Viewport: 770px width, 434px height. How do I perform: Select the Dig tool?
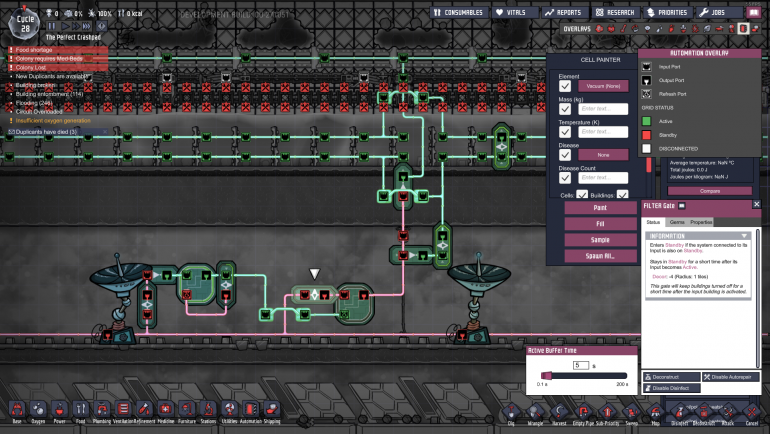(511, 412)
